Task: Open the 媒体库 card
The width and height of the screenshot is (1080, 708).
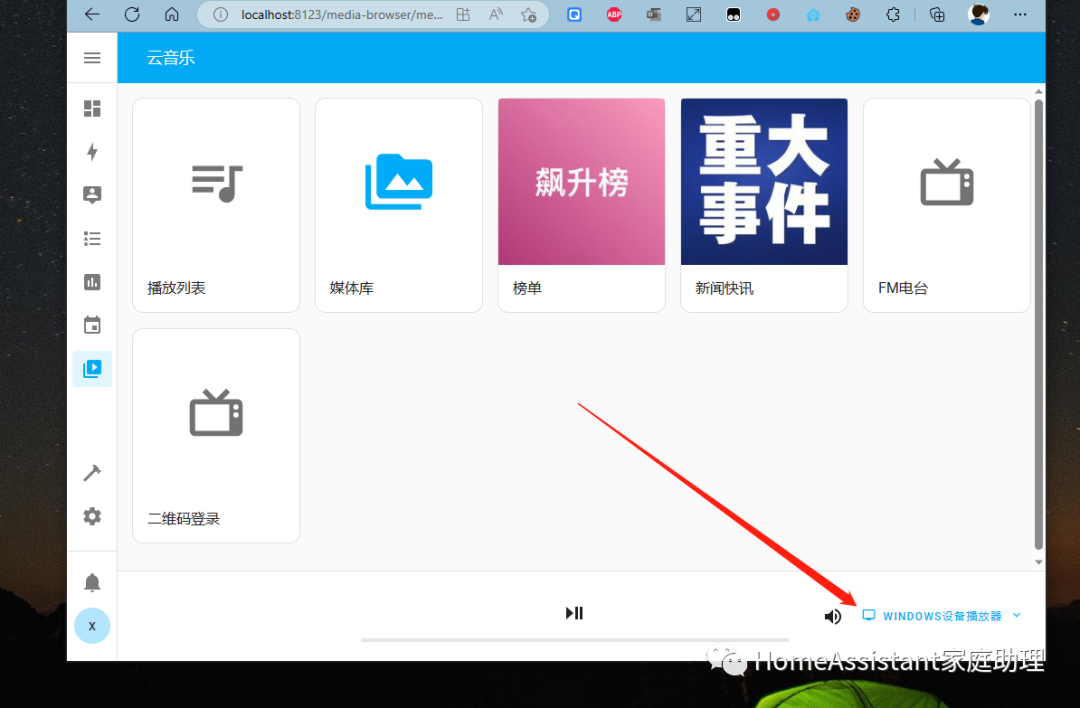Action: coord(399,205)
